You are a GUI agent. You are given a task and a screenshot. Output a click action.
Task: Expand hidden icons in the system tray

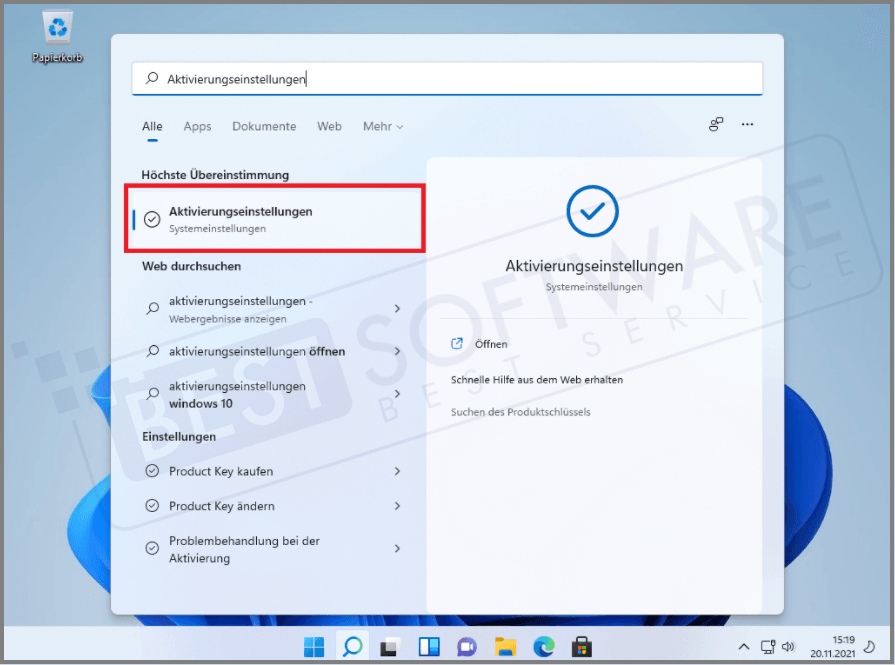click(x=744, y=647)
